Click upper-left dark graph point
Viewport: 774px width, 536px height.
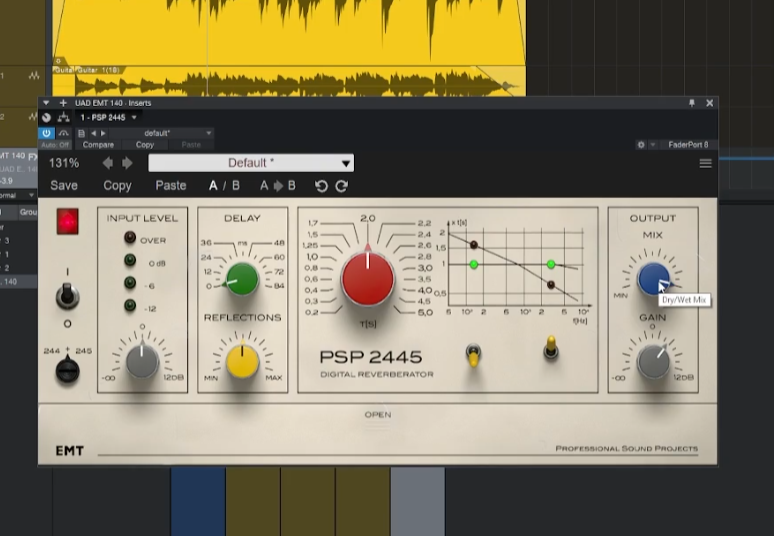(474, 244)
